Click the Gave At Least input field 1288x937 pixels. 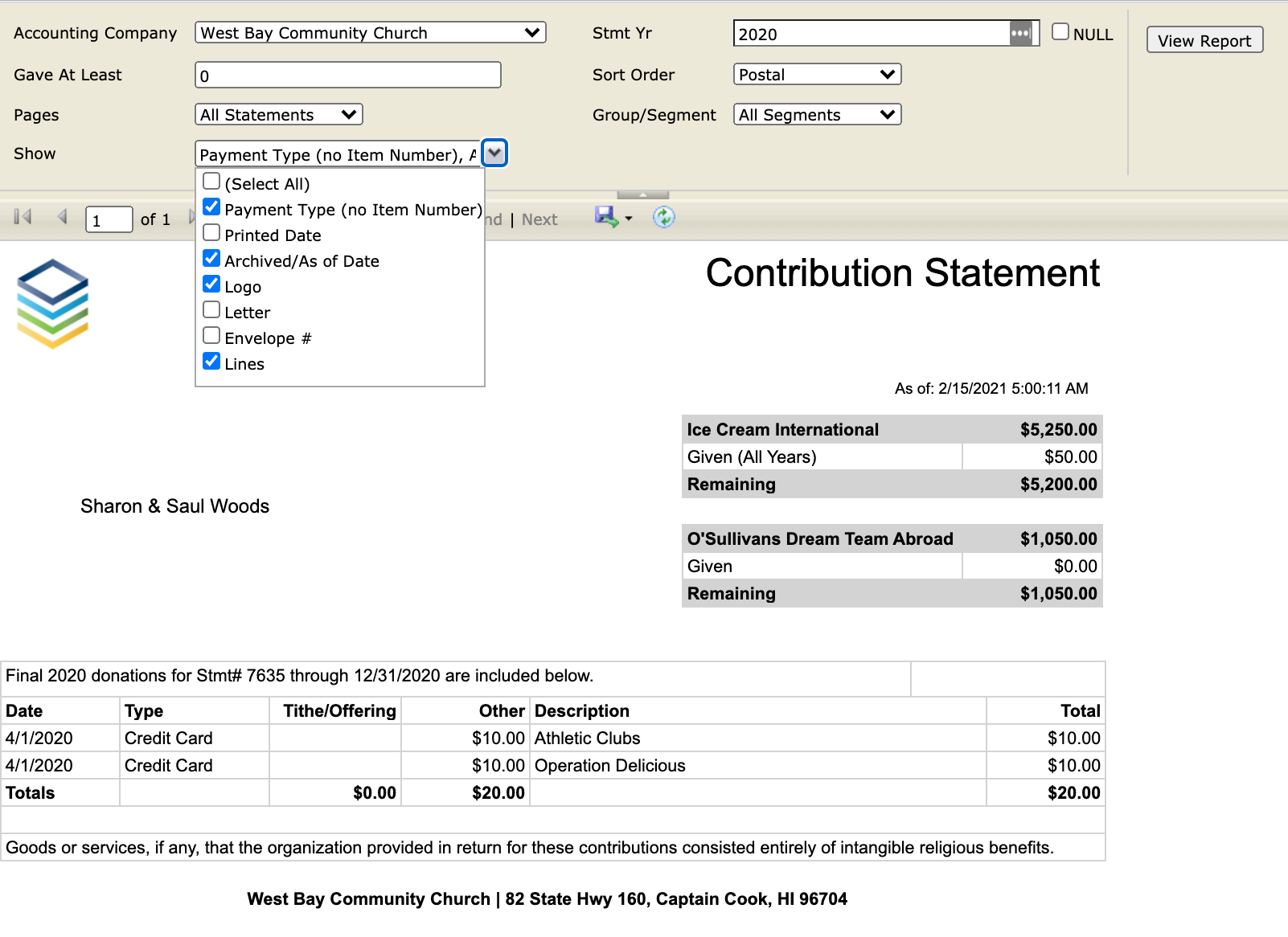[x=348, y=75]
